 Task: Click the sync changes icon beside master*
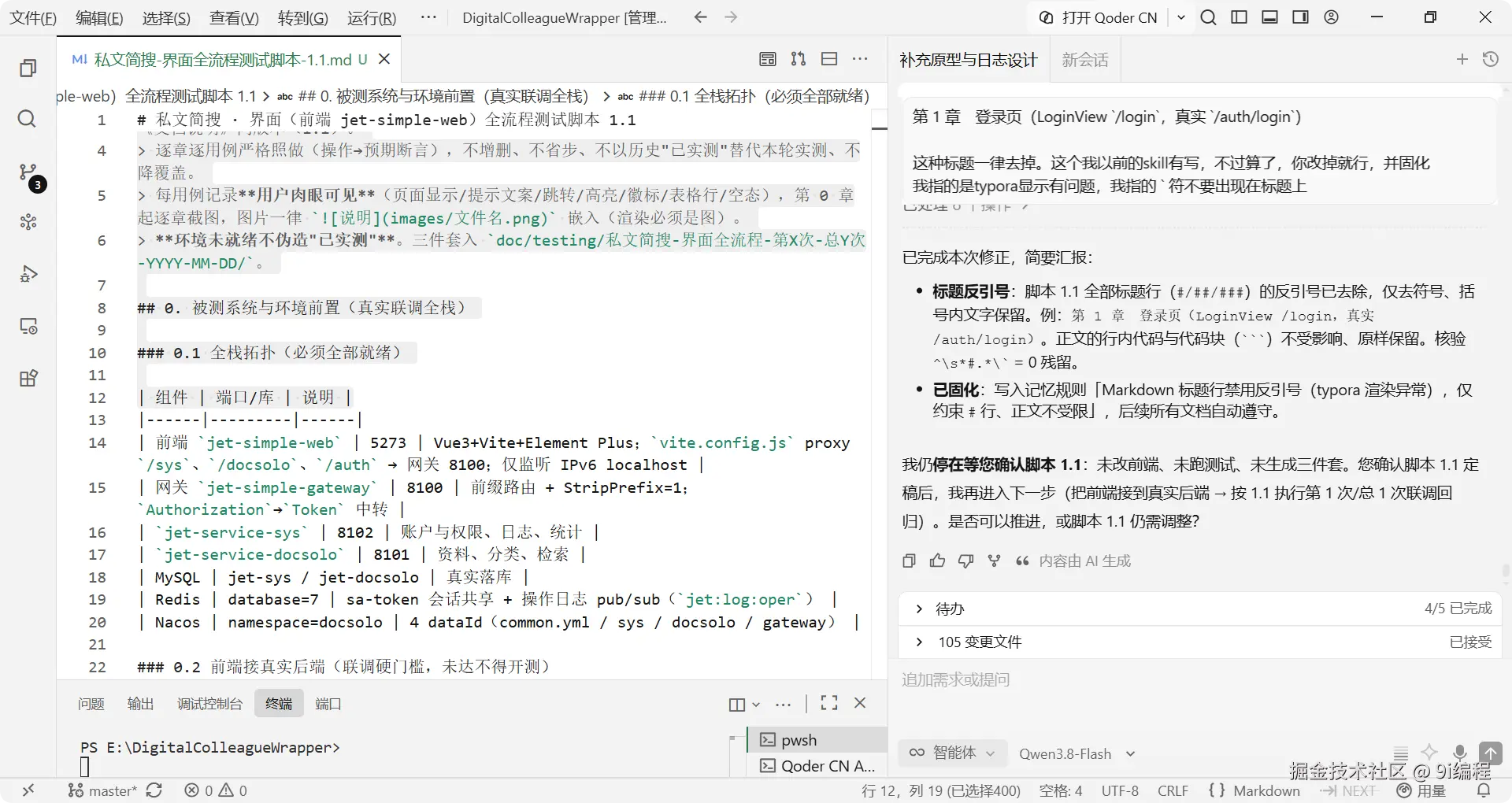click(x=154, y=790)
